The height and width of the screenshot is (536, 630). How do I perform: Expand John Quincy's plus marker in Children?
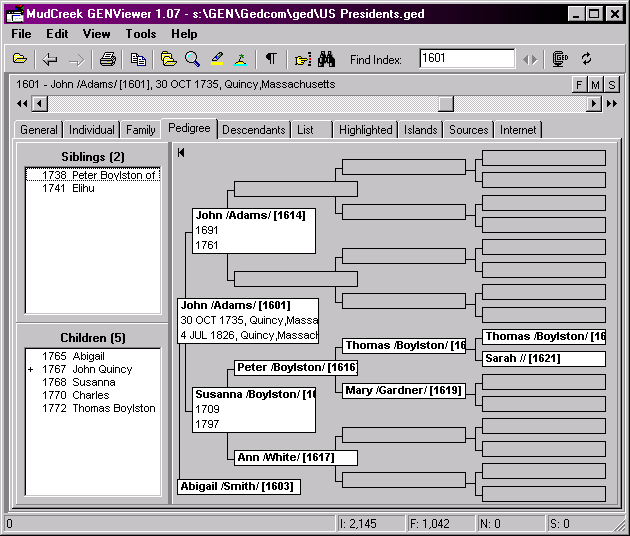(x=31, y=370)
